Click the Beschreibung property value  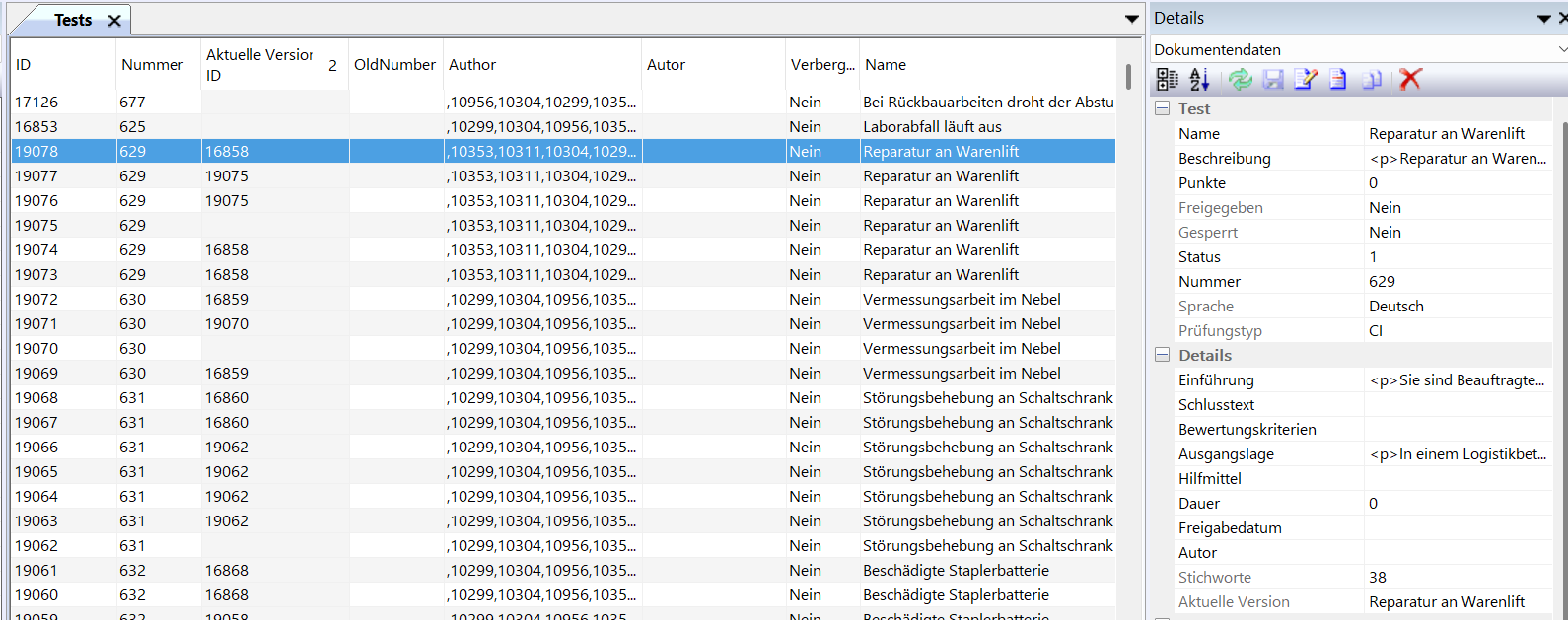click(1458, 158)
